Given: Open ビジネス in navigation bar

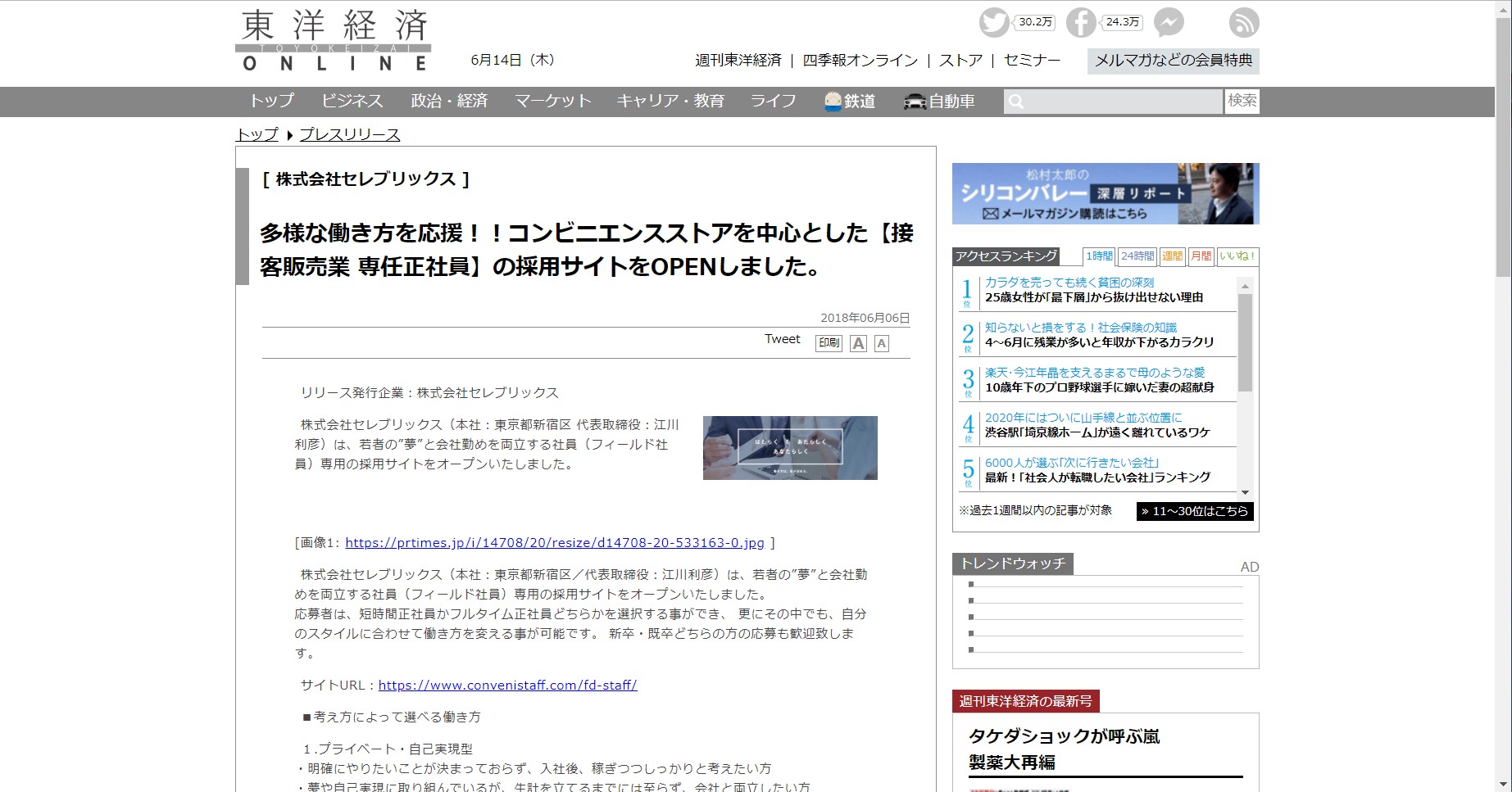Looking at the screenshot, I should click(352, 101).
